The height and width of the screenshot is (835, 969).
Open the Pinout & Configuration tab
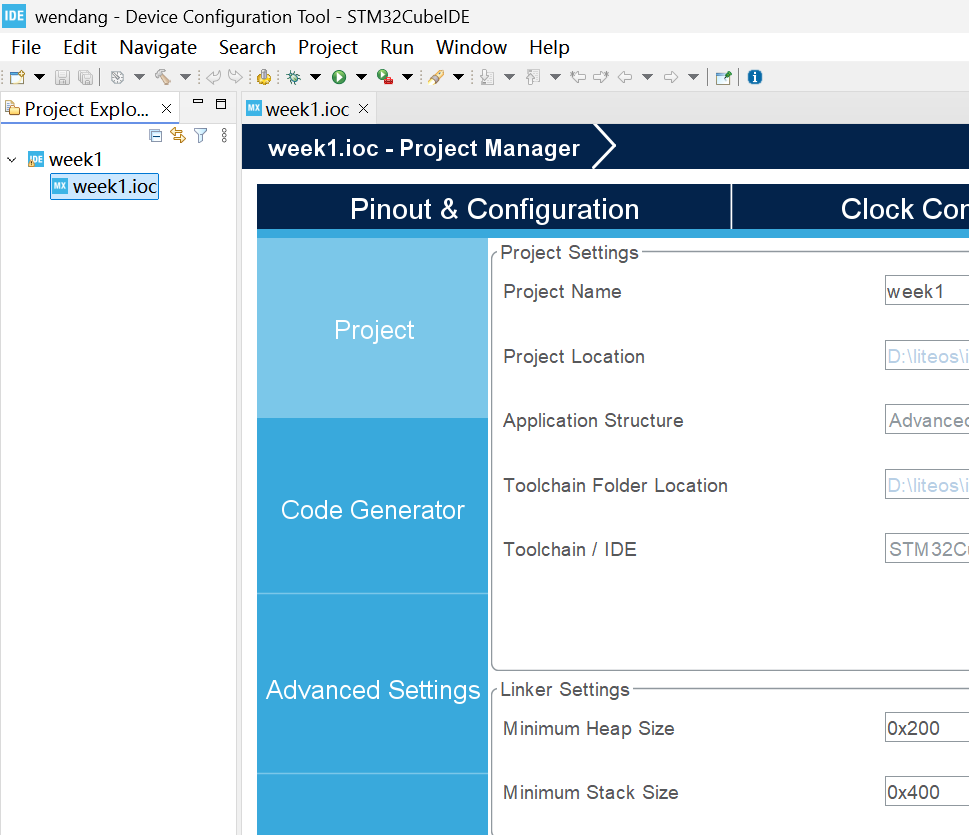[x=494, y=209]
